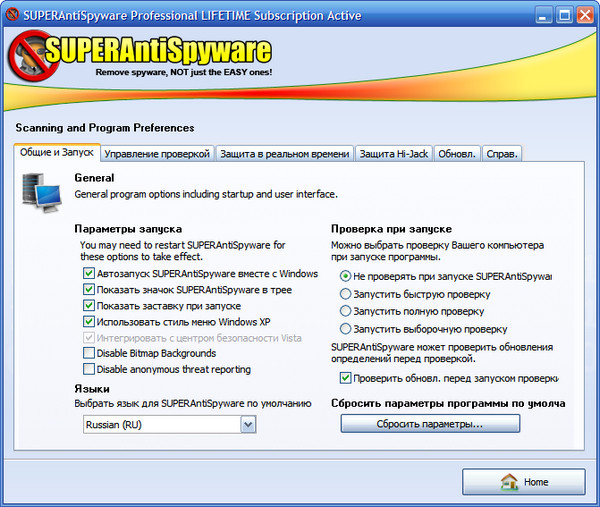The height and width of the screenshot is (507, 600).
Task: Toggle Использовать стиль меню Windows XP
Action: (x=89, y=322)
